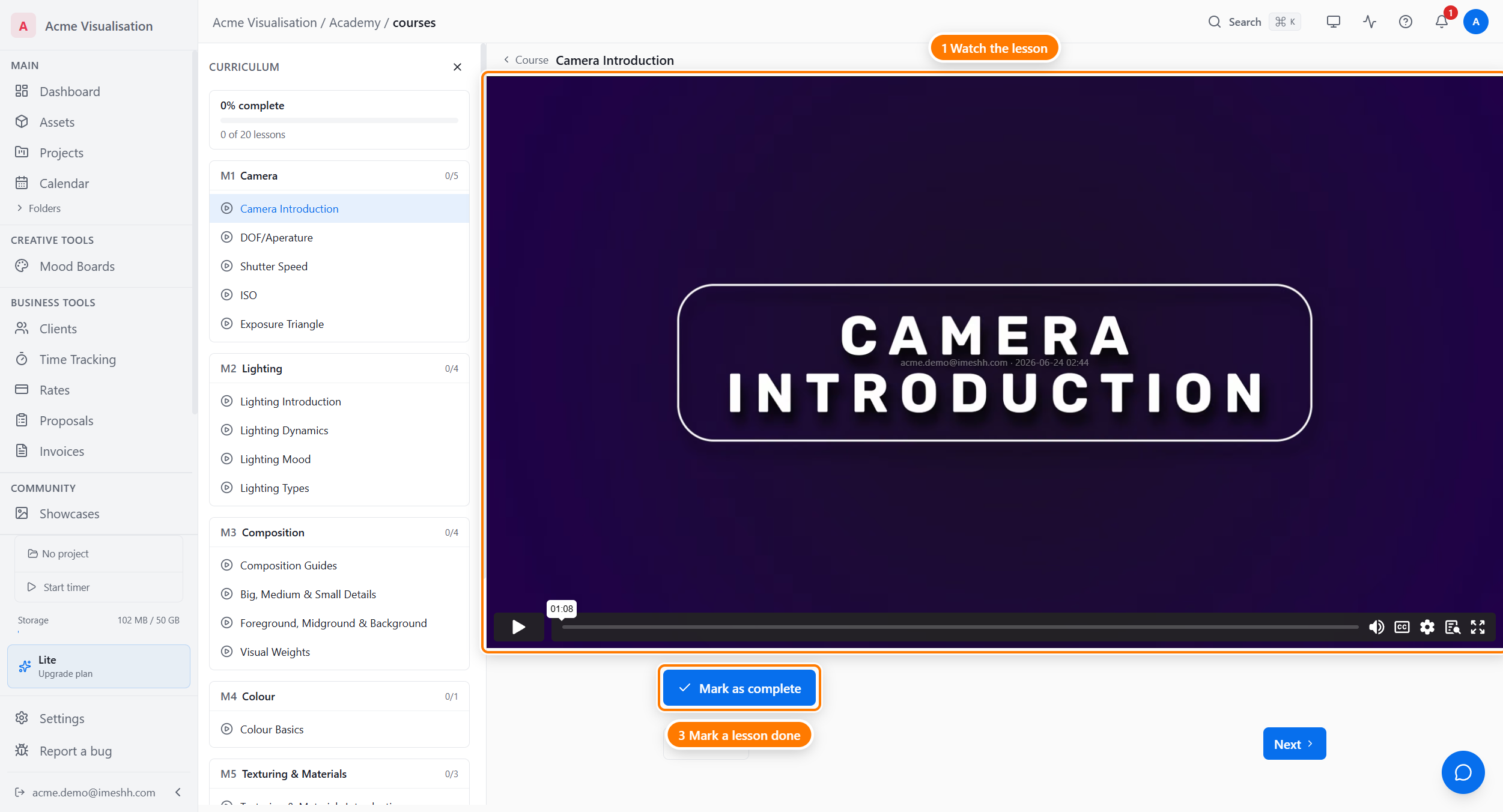Open the Visual Weights lesson
Image resolution: width=1503 pixels, height=812 pixels.
tap(339, 652)
